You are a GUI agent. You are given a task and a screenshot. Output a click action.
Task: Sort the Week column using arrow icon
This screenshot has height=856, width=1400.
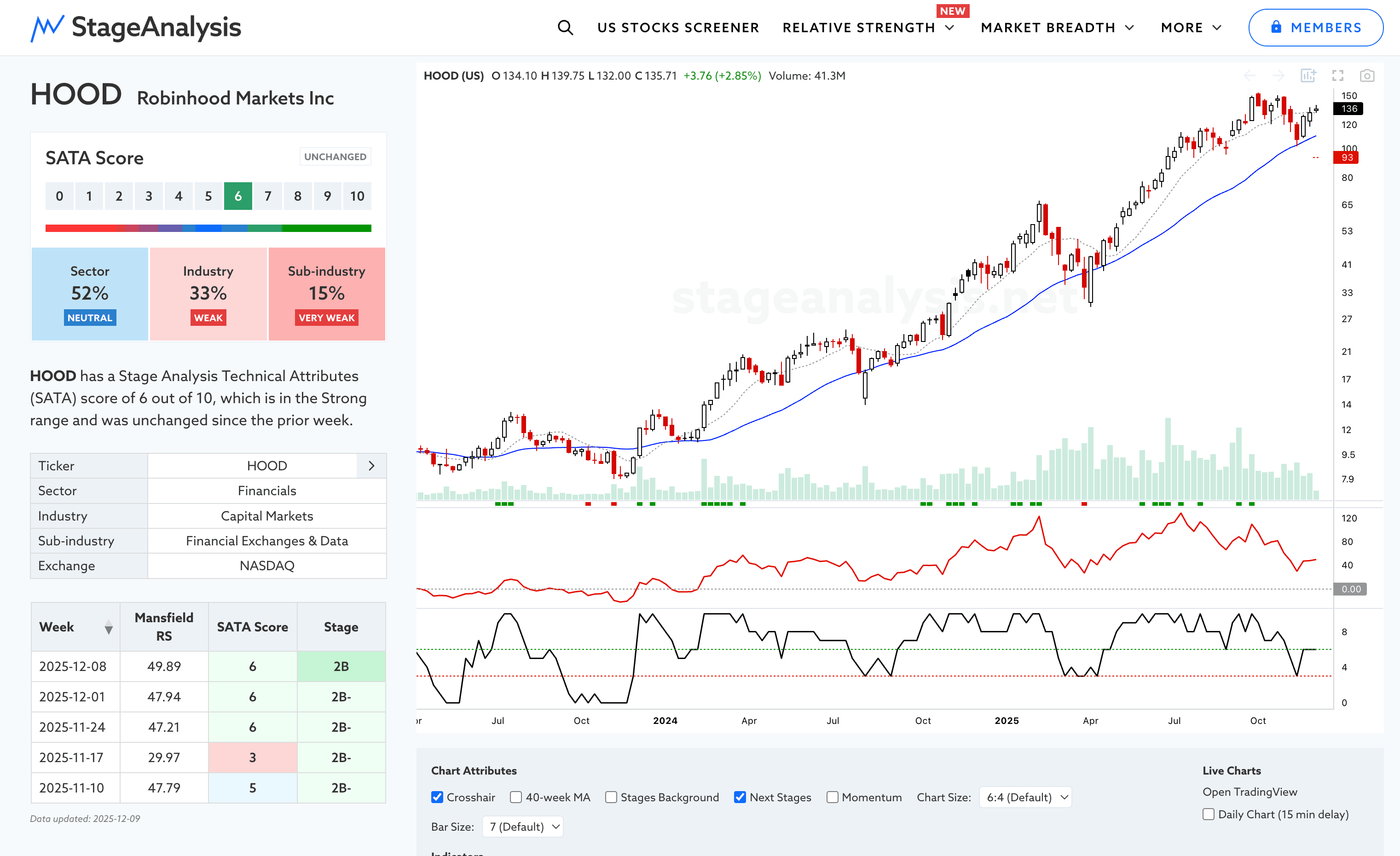(109, 628)
